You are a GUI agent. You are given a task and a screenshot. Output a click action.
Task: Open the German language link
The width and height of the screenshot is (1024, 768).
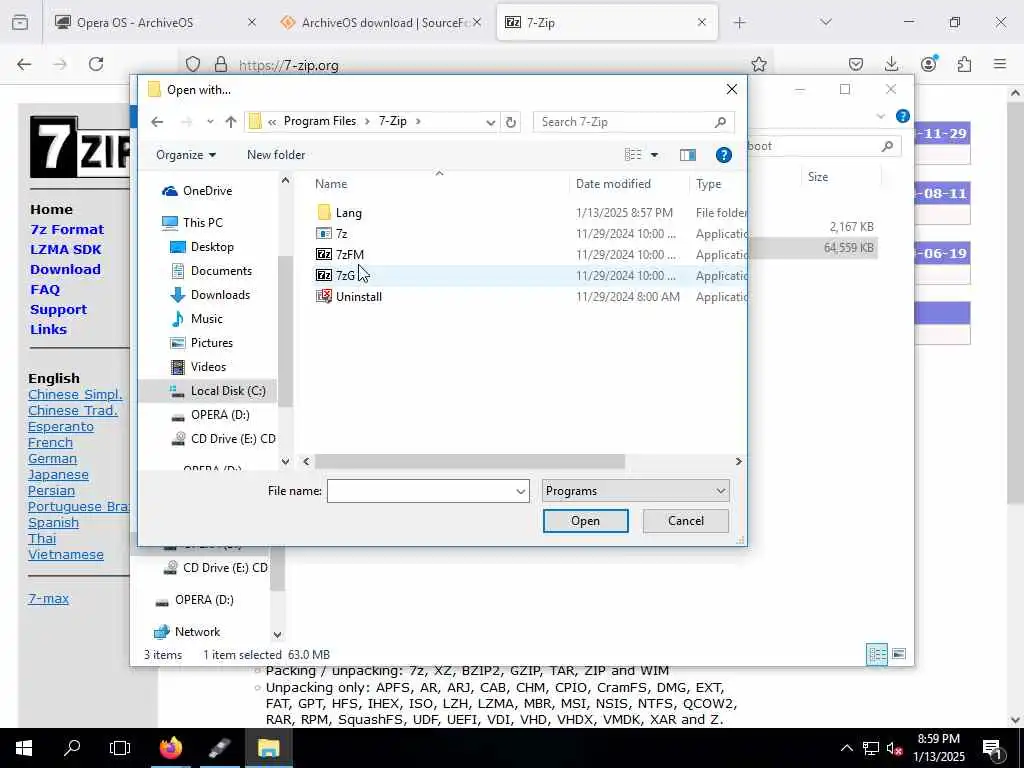pyautogui.click(x=52, y=459)
